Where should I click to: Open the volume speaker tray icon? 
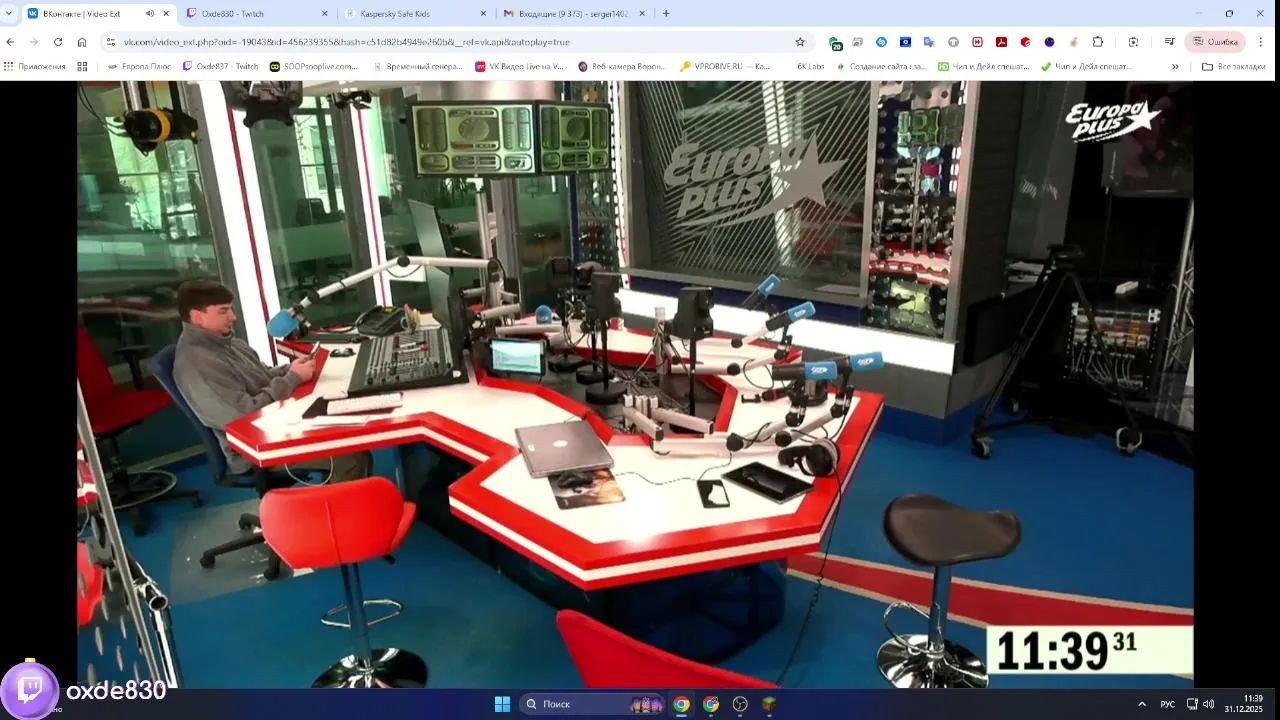(x=1208, y=704)
